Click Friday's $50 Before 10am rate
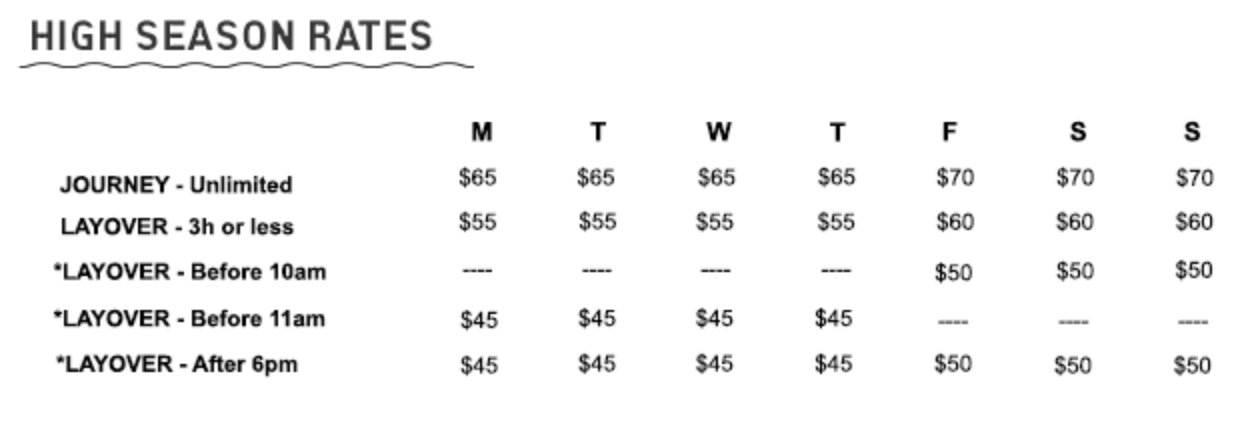 [953, 272]
